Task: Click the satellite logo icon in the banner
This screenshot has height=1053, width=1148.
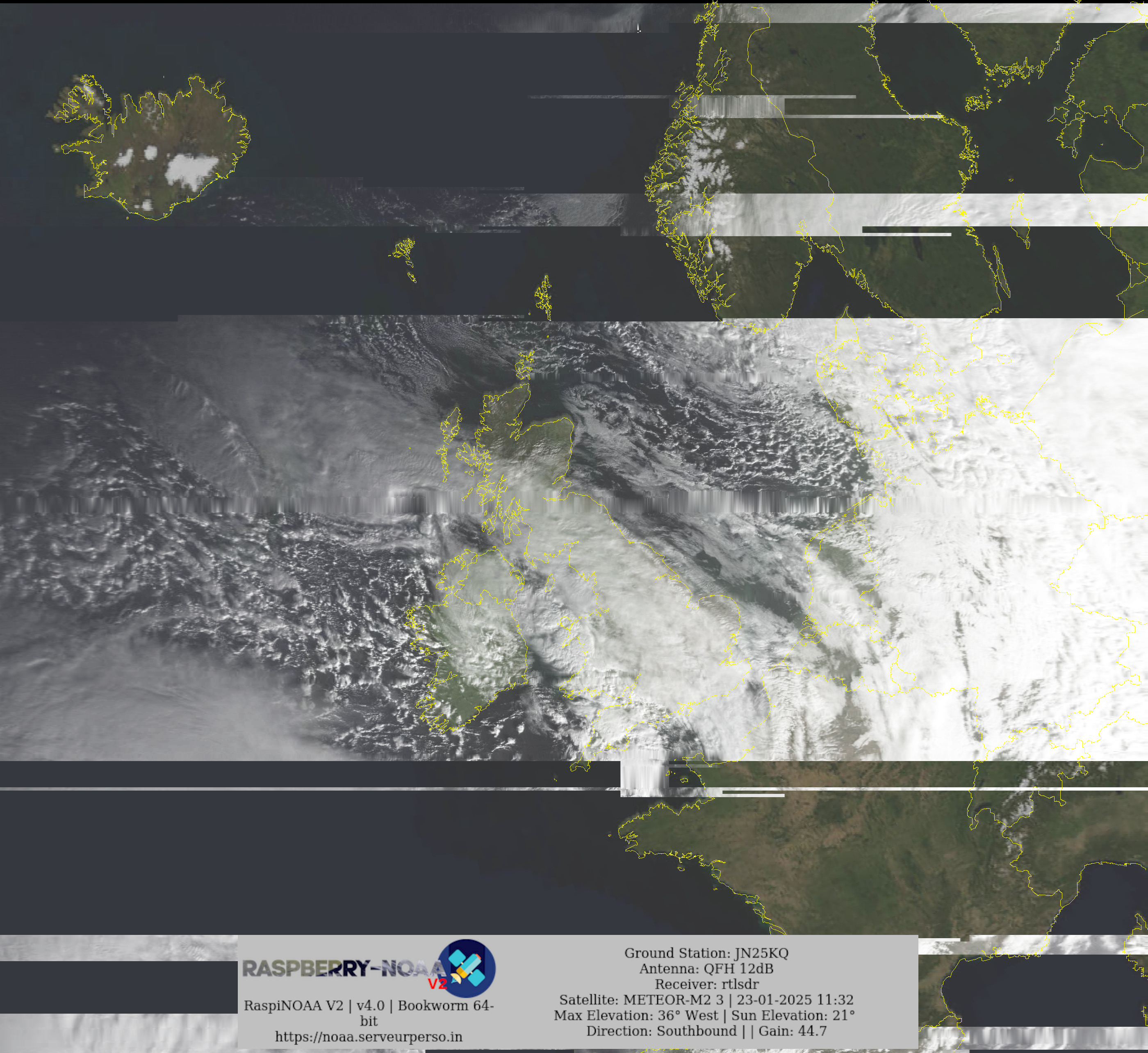Action: 467,968
